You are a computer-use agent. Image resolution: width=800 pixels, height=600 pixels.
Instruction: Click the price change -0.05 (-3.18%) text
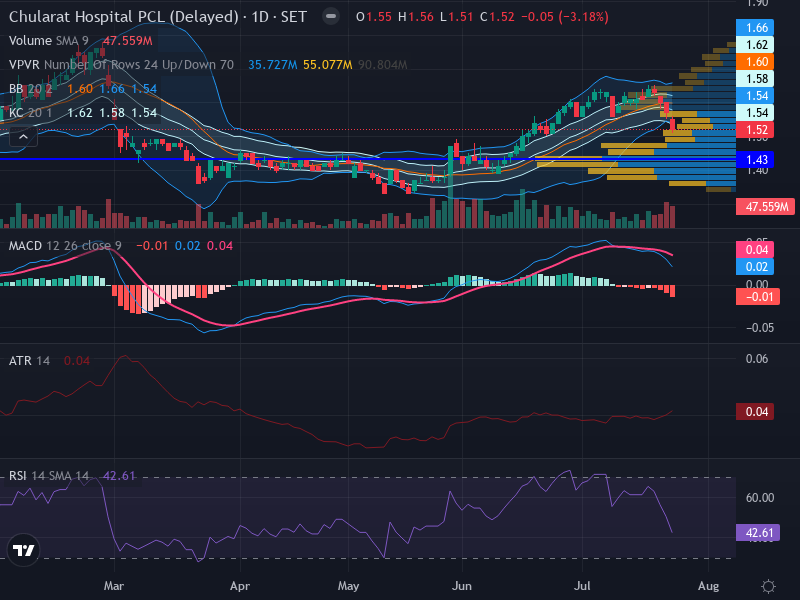pyautogui.click(x=565, y=17)
